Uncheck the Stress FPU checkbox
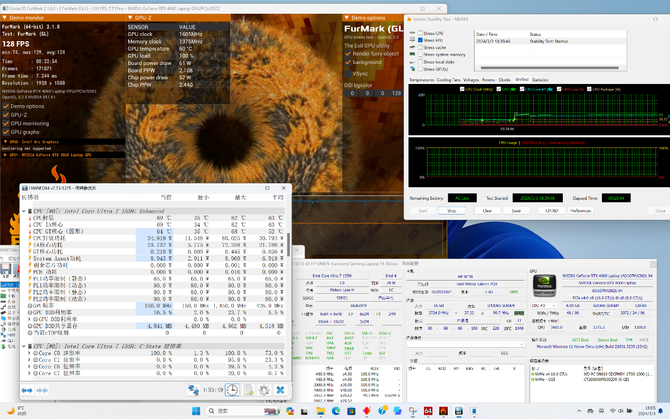The width and height of the screenshot is (670, 419). coord(420,40)
